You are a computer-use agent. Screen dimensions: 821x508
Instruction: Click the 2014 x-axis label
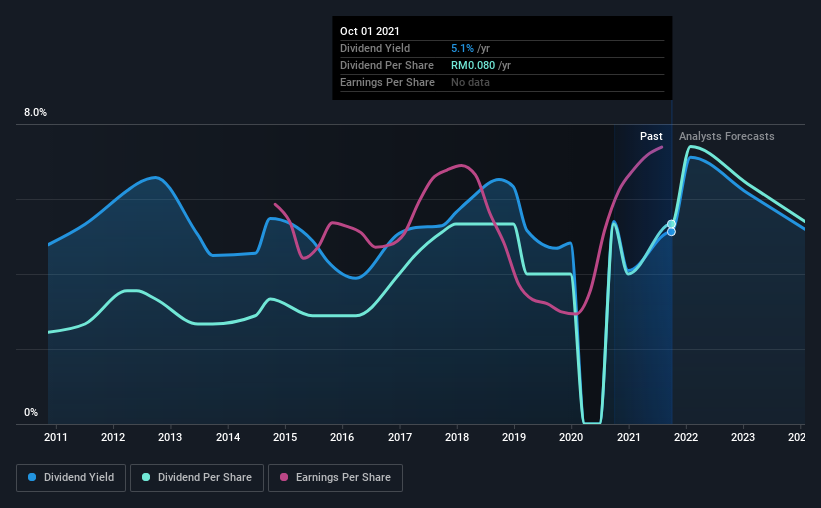[x=228, y=437]
